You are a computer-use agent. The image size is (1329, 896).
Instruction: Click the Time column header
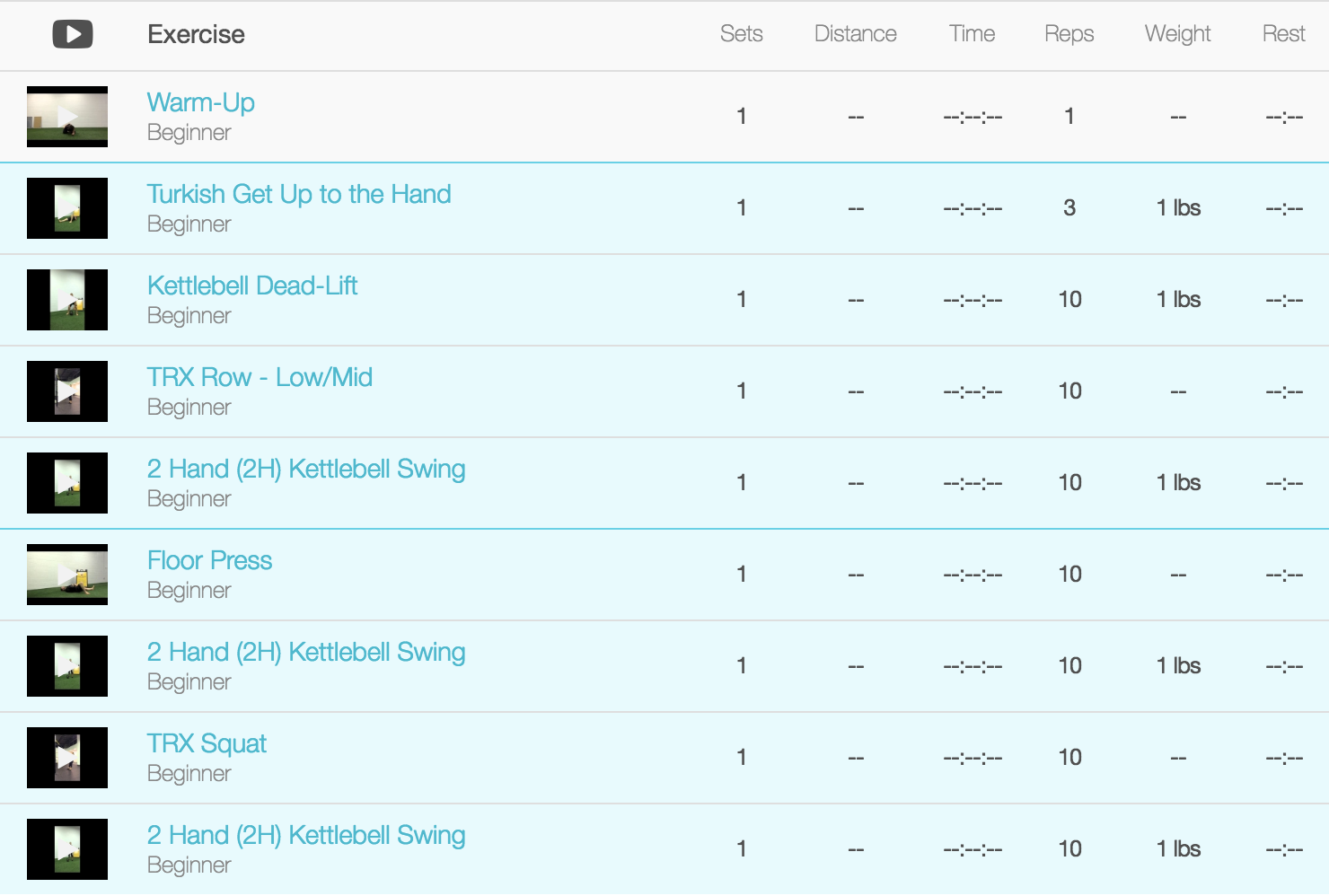(x=972, y=34)
